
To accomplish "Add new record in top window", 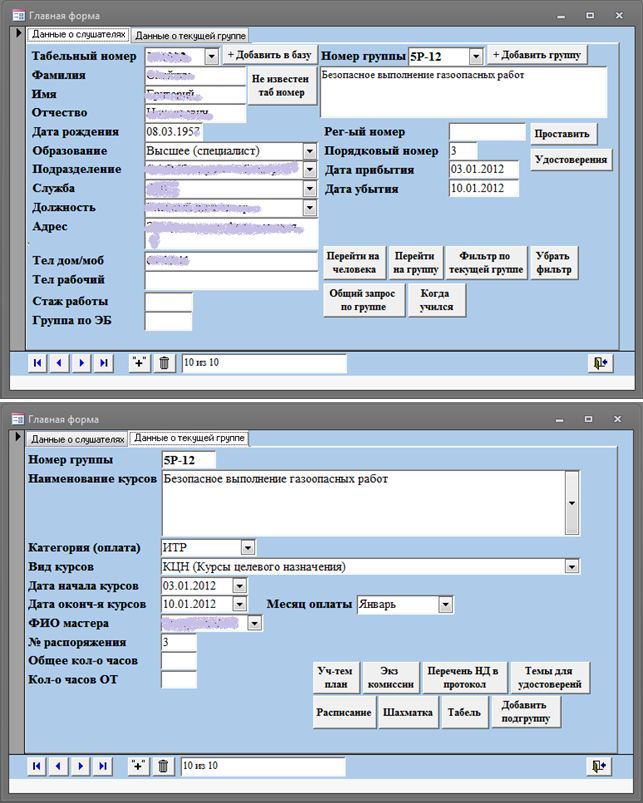I will click(x=139, y=363).
